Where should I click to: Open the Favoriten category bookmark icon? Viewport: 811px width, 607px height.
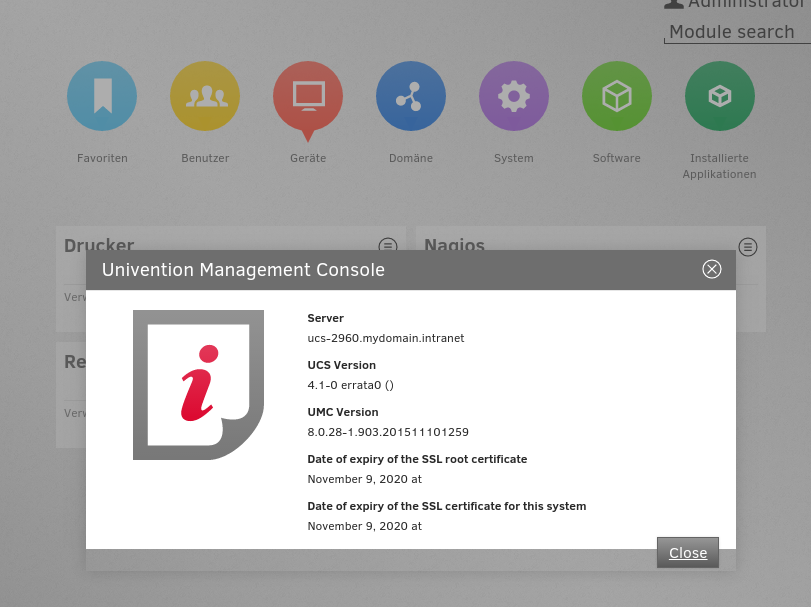(x=102, y=96)
